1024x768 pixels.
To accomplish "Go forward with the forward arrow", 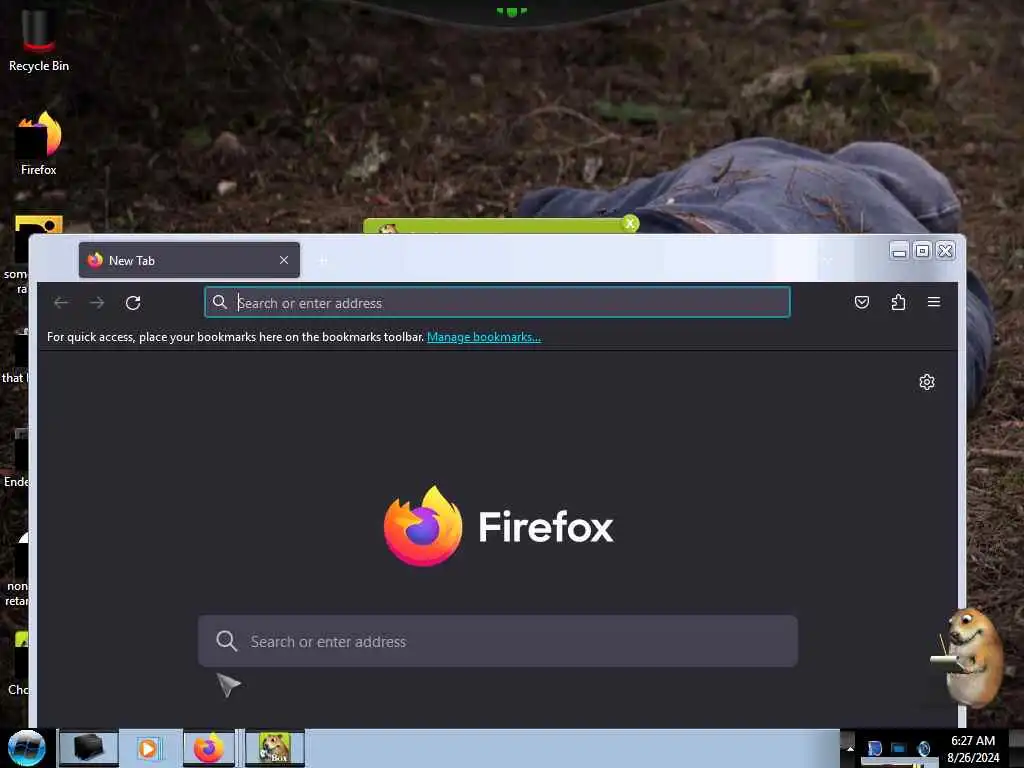I will pos(97,302).
